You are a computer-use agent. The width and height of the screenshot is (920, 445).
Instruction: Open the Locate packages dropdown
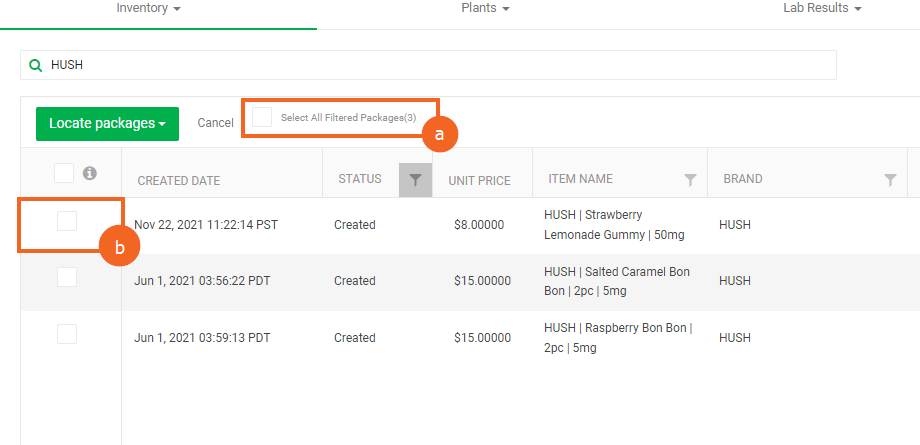107,124
